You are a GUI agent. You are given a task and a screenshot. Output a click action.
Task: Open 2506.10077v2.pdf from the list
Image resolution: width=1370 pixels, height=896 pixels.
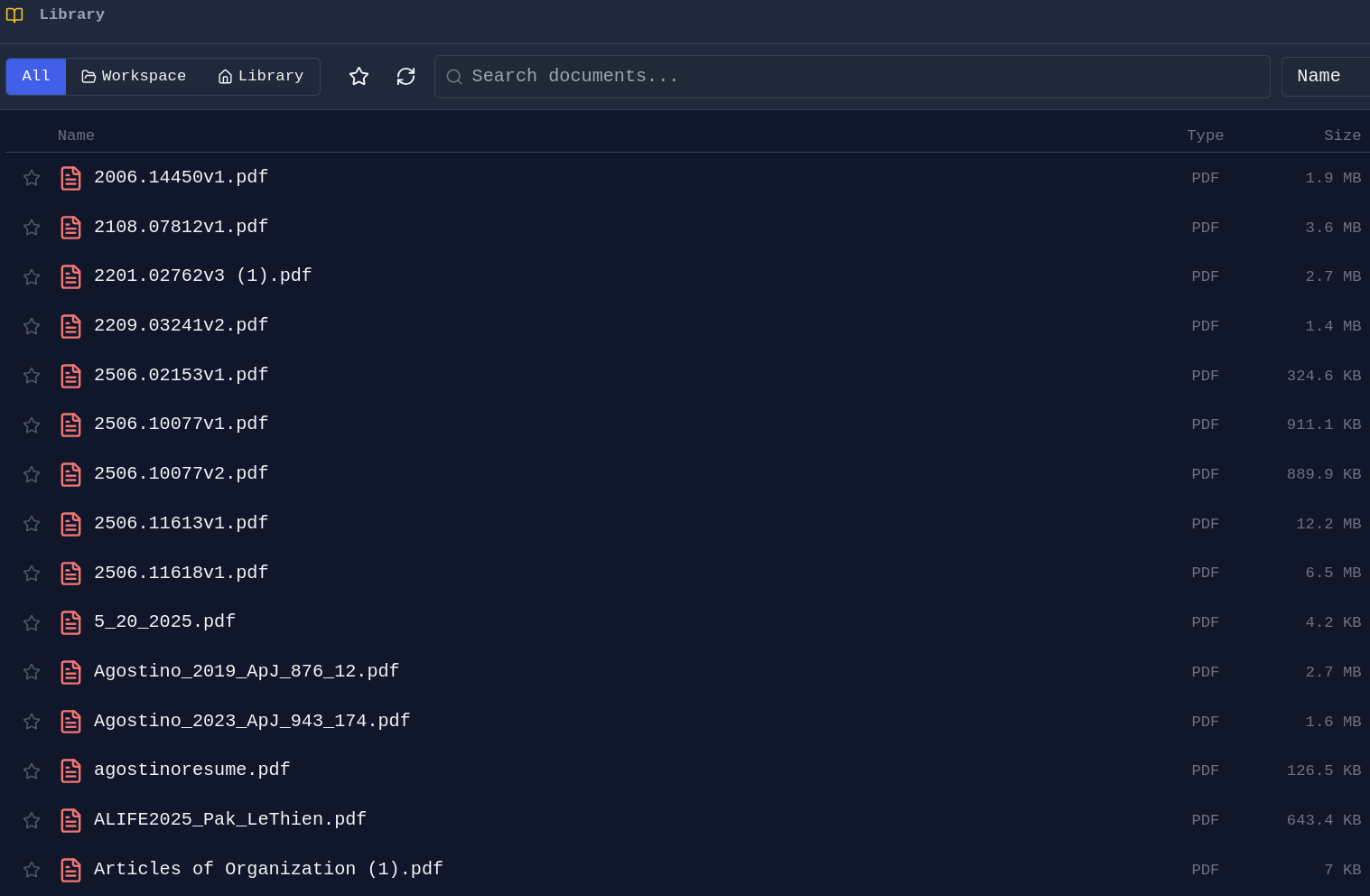point(181,473)
